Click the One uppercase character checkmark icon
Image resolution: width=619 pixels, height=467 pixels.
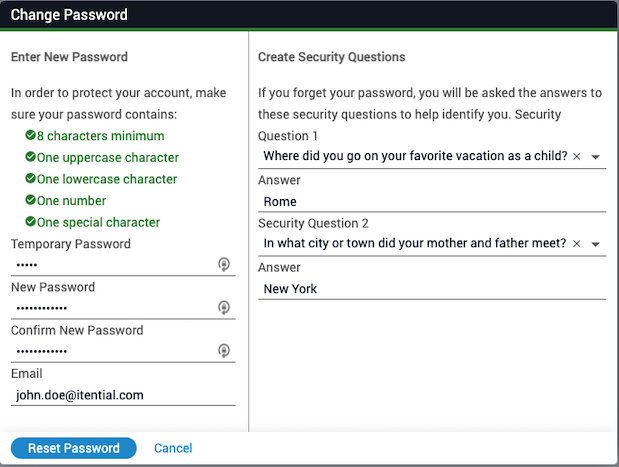(x=30, y=158)
